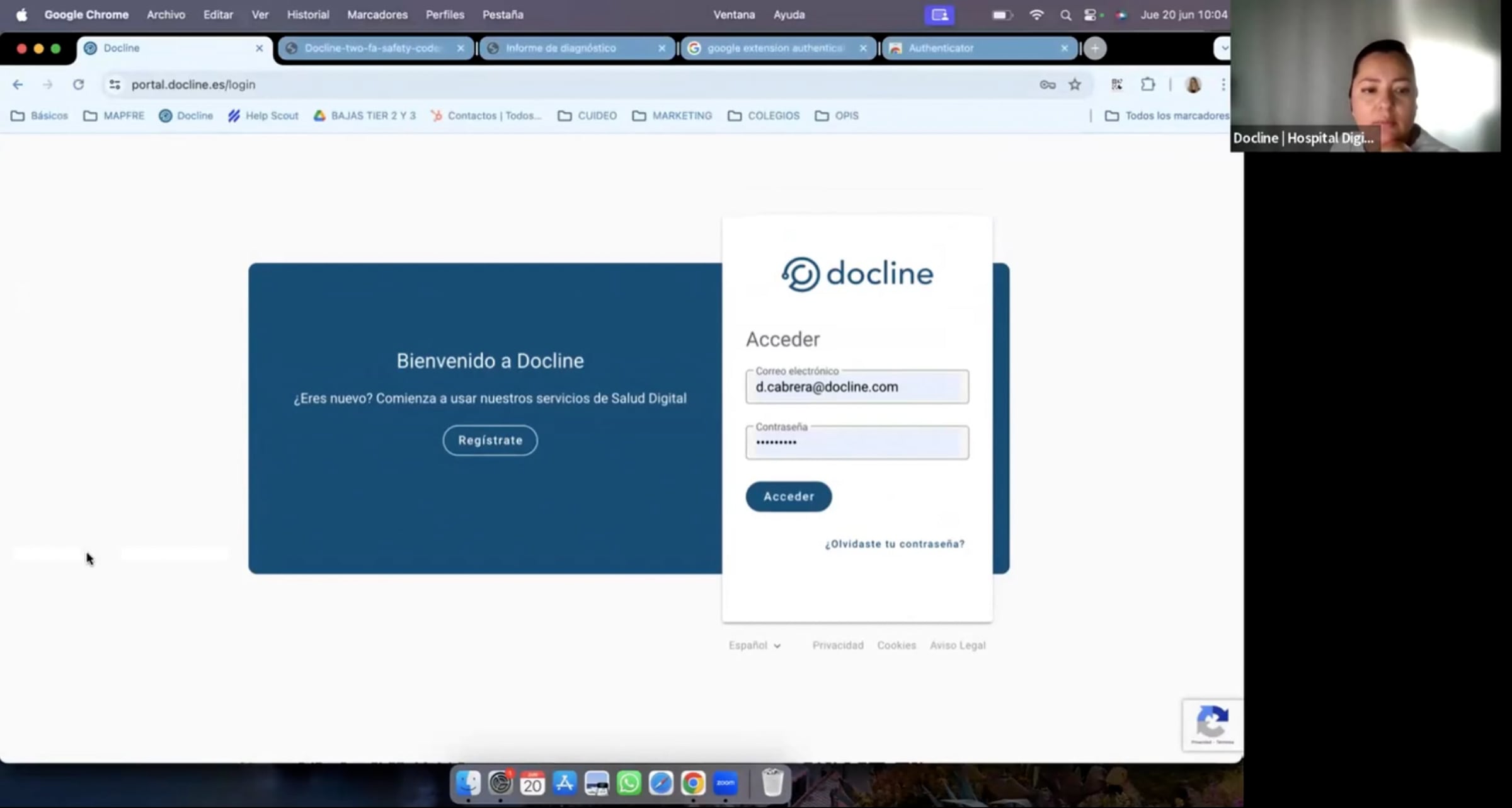Expand the tab search dropdown arrow
1512x808 pixels.
pos(1223,48)
